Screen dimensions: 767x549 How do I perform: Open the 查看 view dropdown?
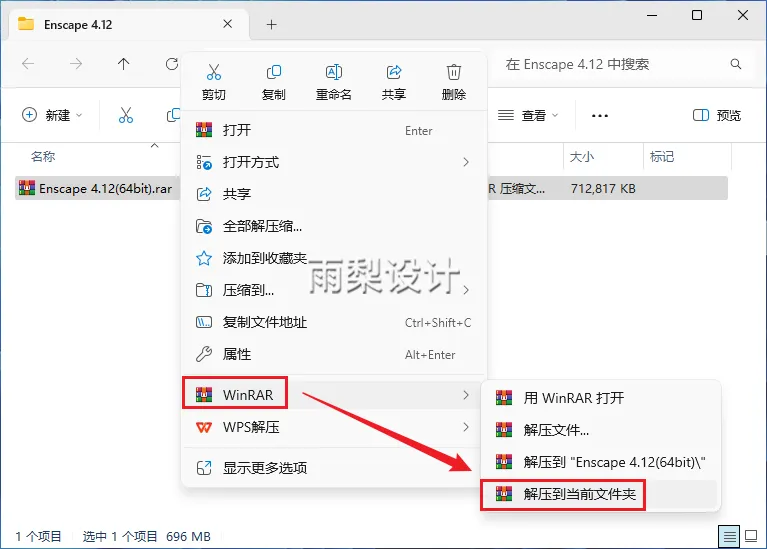pos(528,115)
